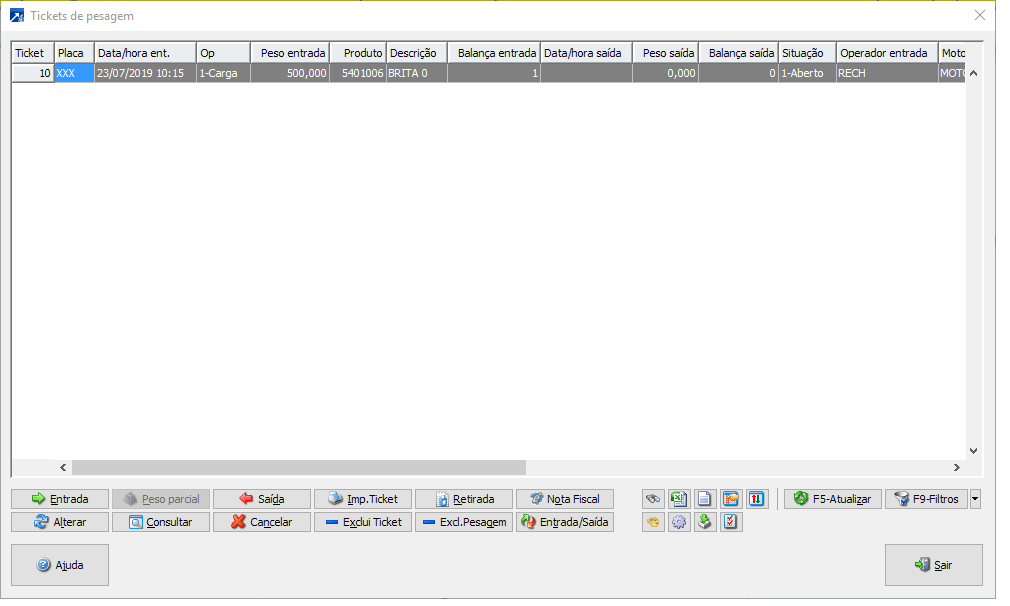Image resolution: width=1010 pixels, height=606 pixels.
Task: Open the color palette icon
Action: [x=653, y=522]
